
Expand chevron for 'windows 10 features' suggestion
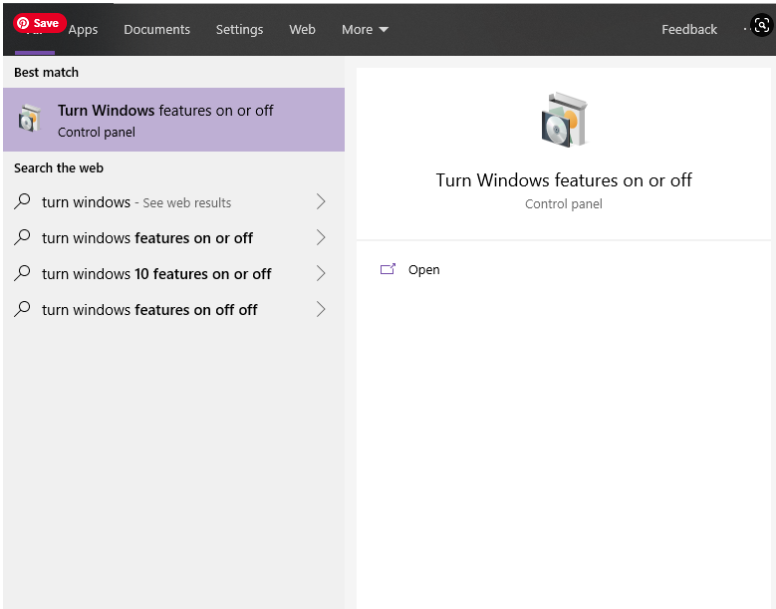[x=321, y=274]
